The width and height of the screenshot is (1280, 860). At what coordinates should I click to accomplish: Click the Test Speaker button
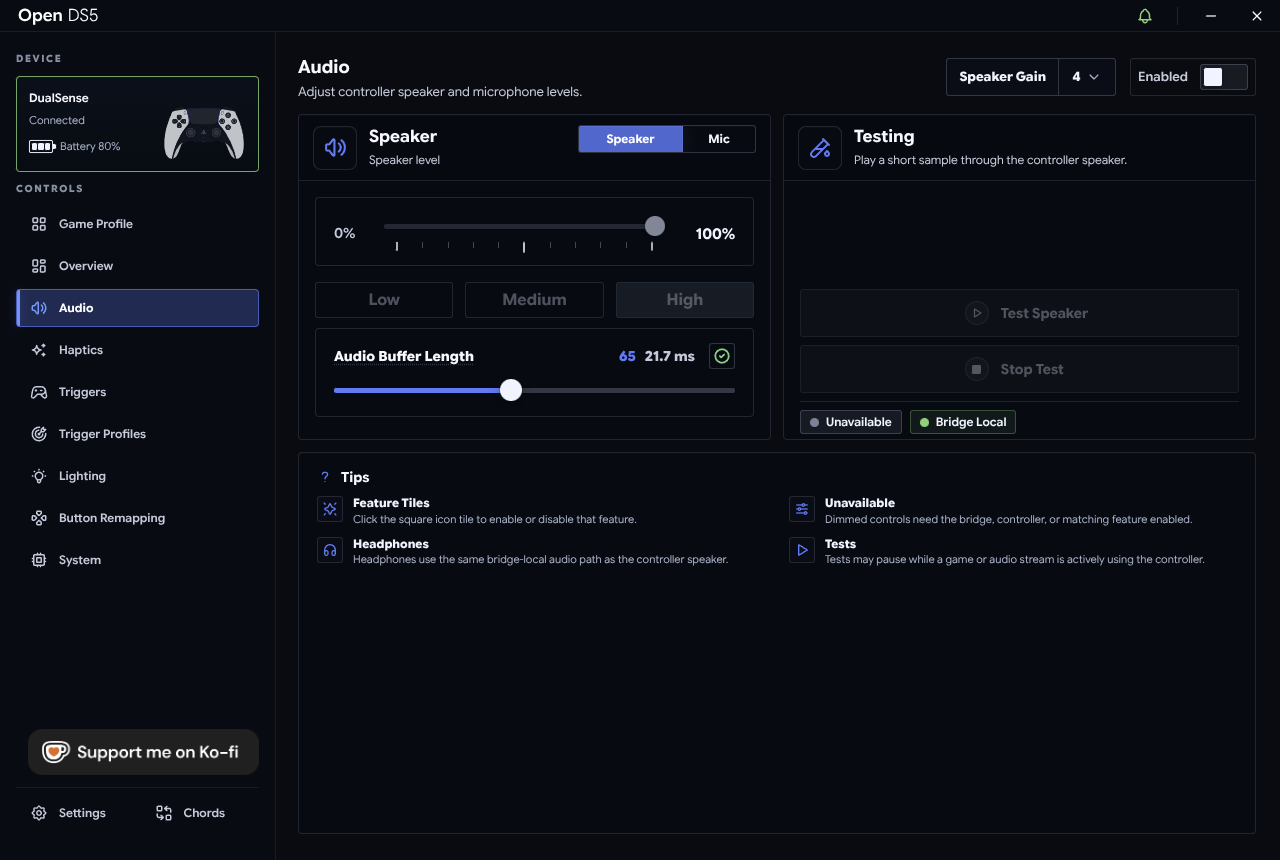click(1019, 313)
